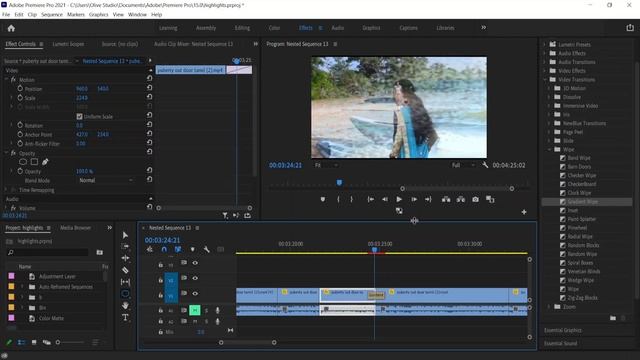
Task: Open the File menu
Action: tap(6, 14)
